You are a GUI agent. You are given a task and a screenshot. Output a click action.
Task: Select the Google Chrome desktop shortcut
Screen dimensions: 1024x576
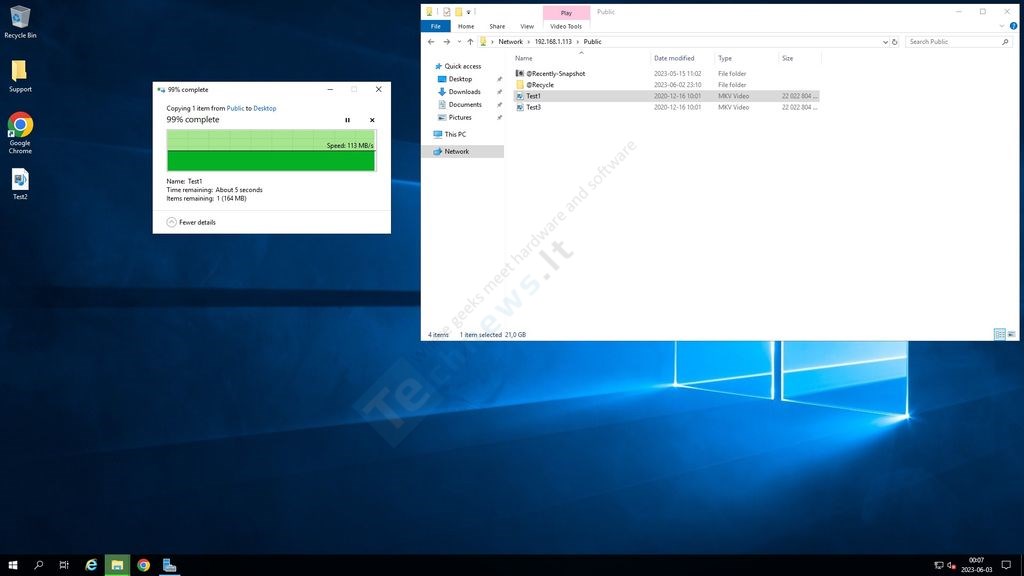coord(20,133)
